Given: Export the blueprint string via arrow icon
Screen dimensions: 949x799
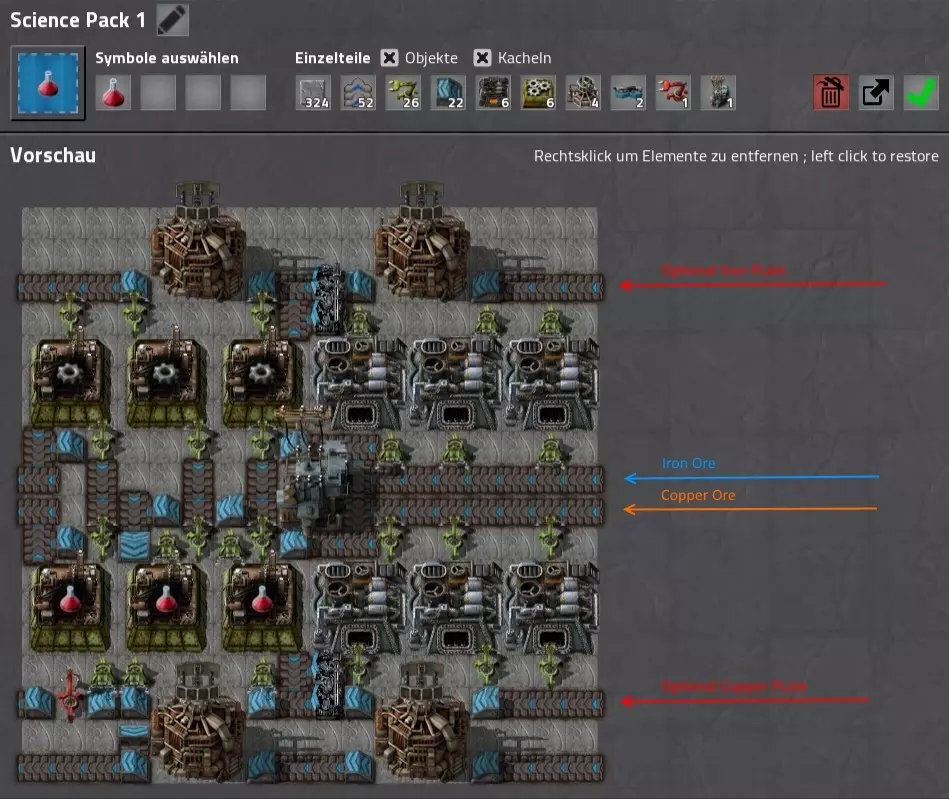Looking at the screenshot, I should [876, 93].
